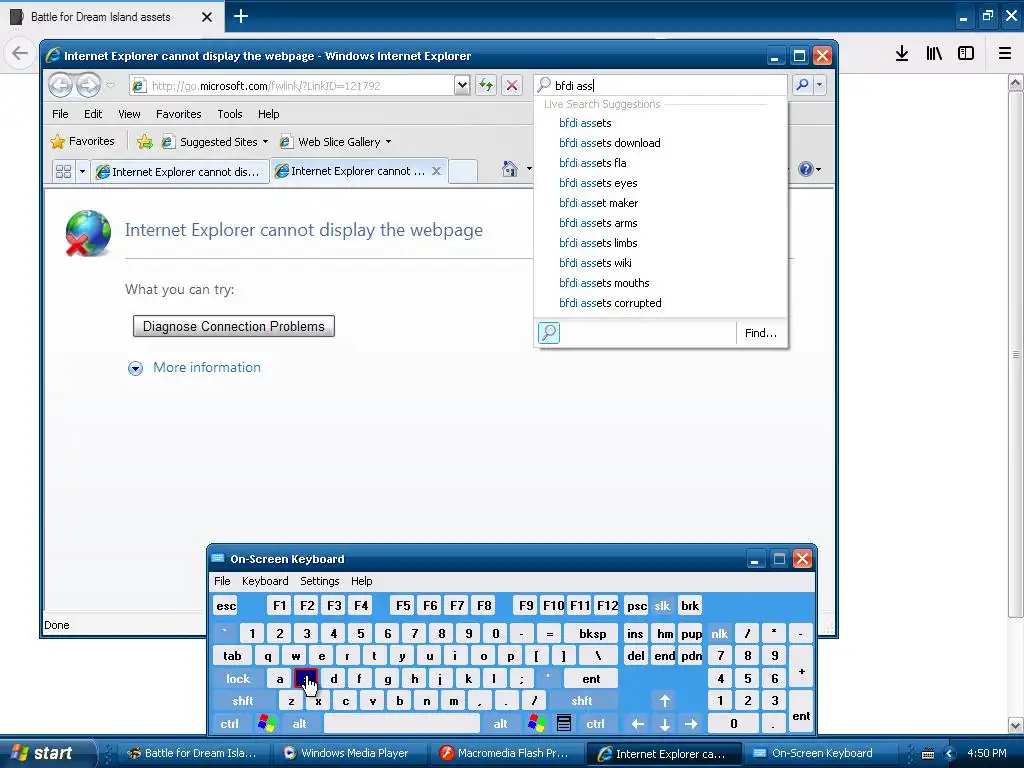Close the Battle for Dream Island assets tab
This screenshot has height=768, width=1024.
click(x=206, y=16)
